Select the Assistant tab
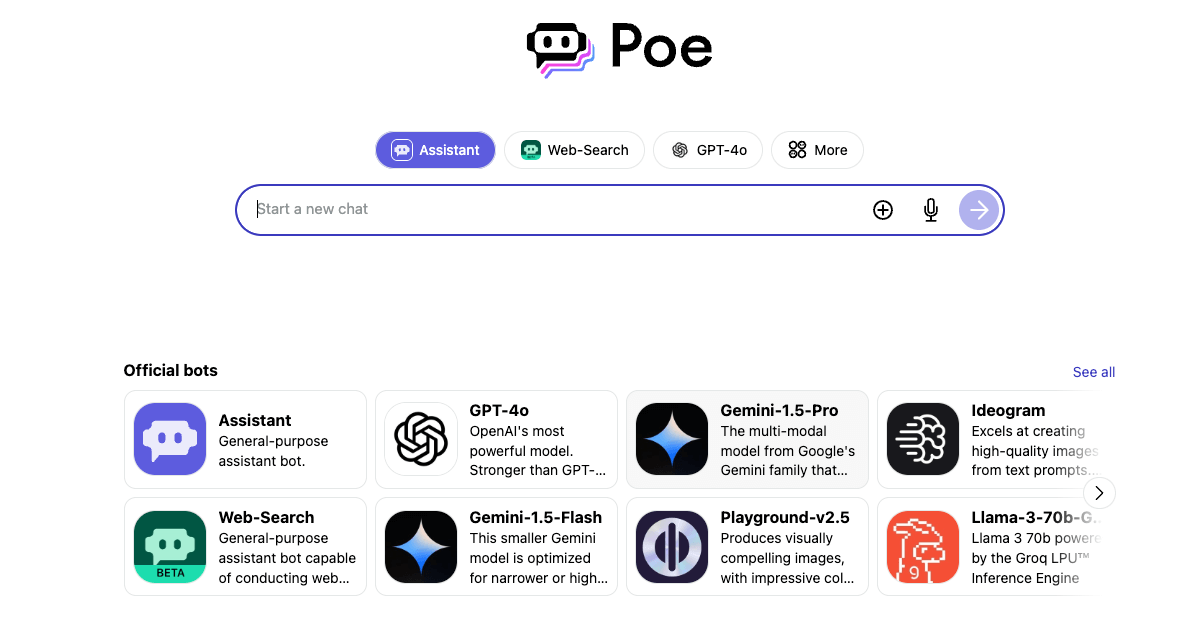Screen dimensions: 1187x618 [435, 149]
